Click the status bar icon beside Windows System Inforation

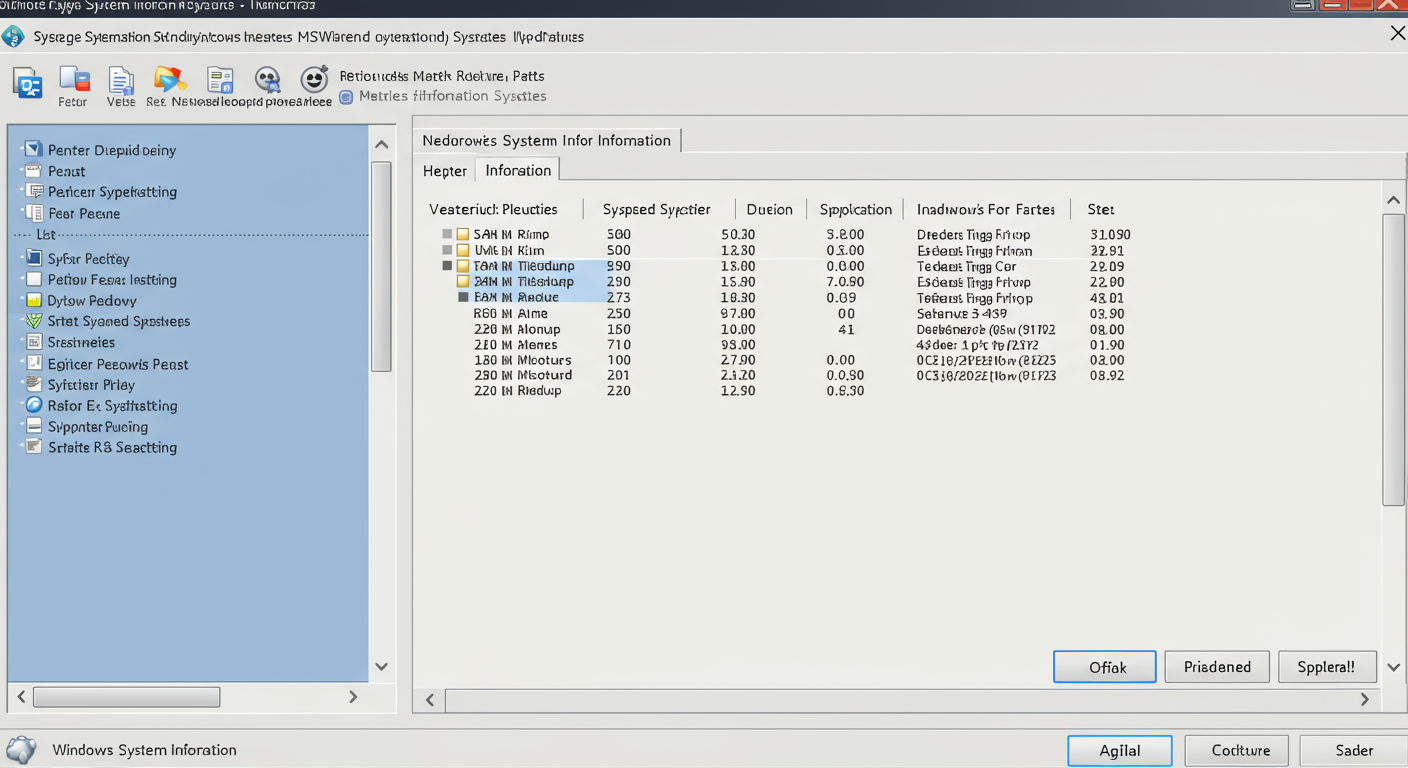(x=21, y=750)
